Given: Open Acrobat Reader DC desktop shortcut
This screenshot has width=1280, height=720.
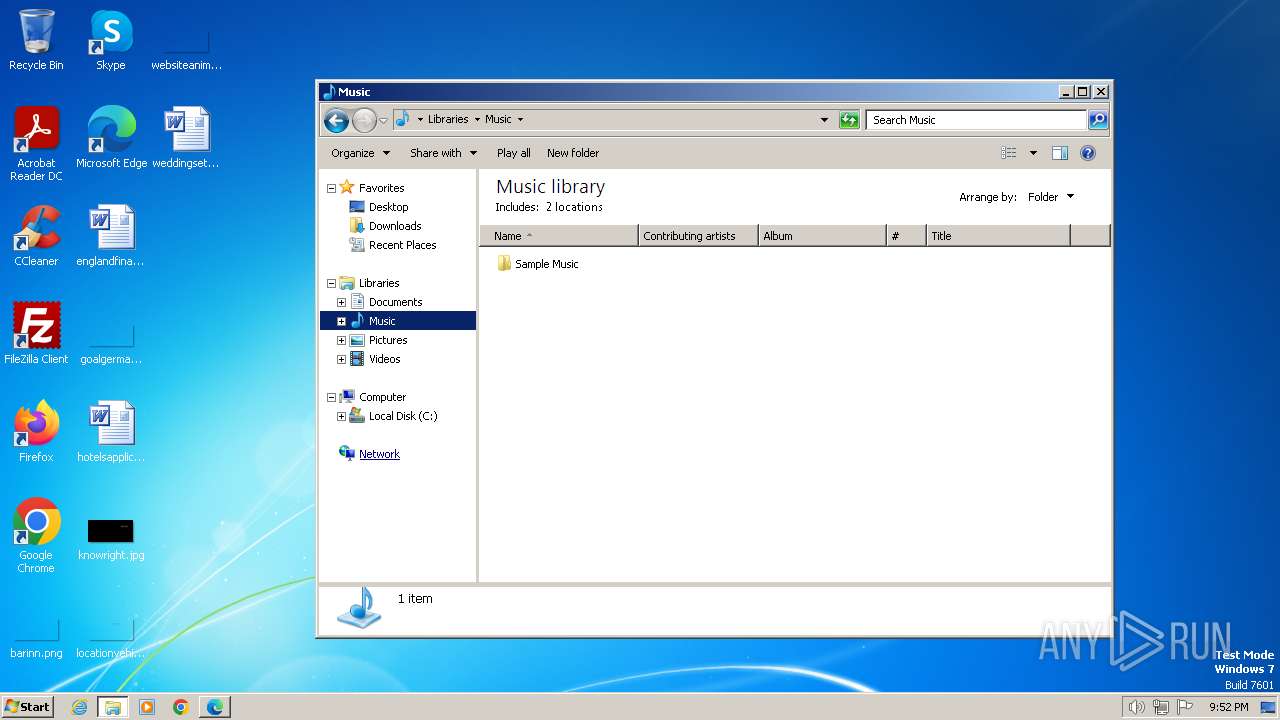Looking at the screenshot, I should pos(36,143).
